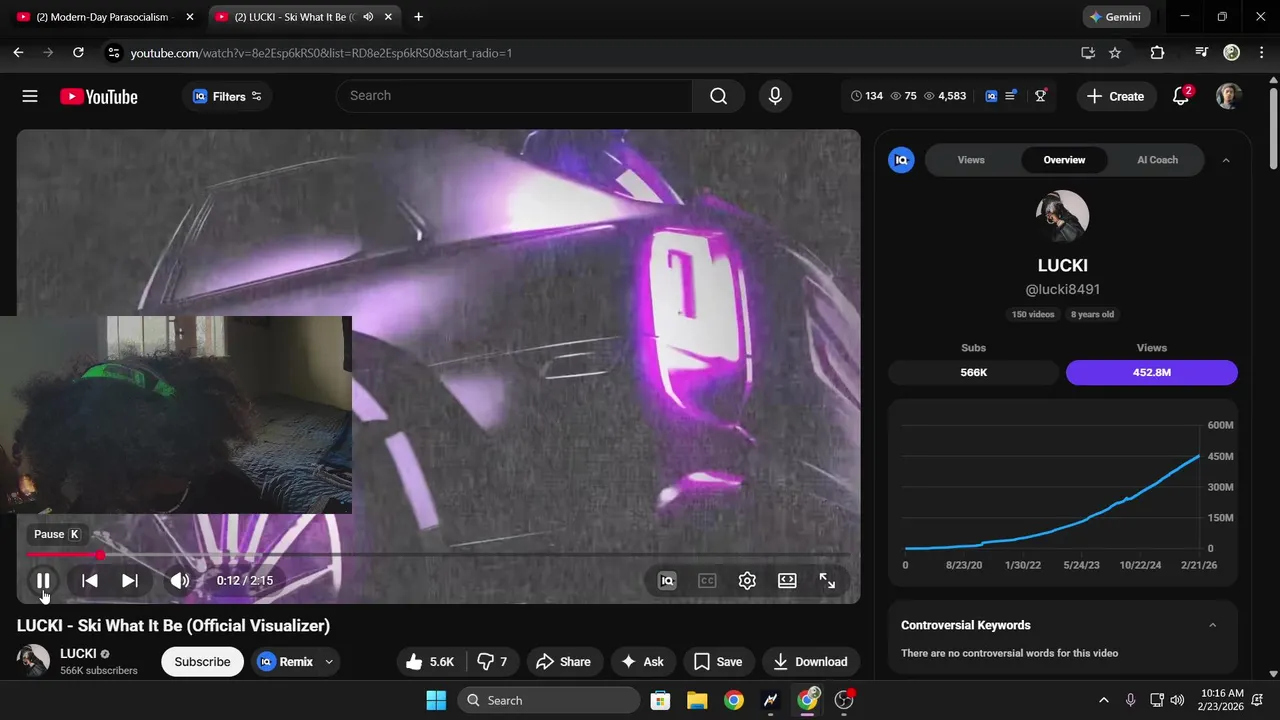Collapse the Controversial Keywords section

[x=1213, y=625]
